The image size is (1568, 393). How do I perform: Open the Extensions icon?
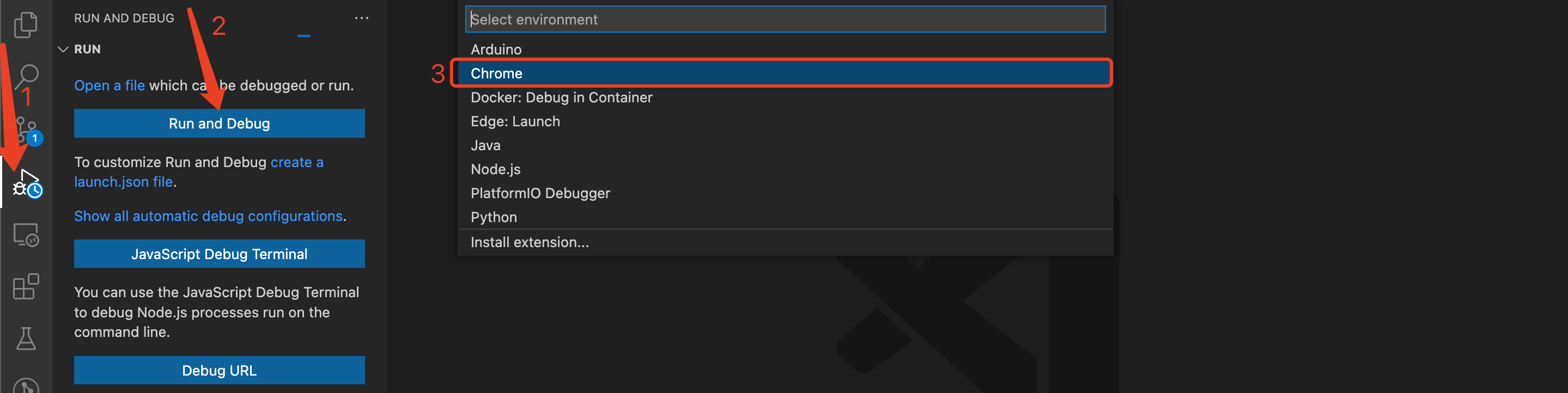click(26, 286)
